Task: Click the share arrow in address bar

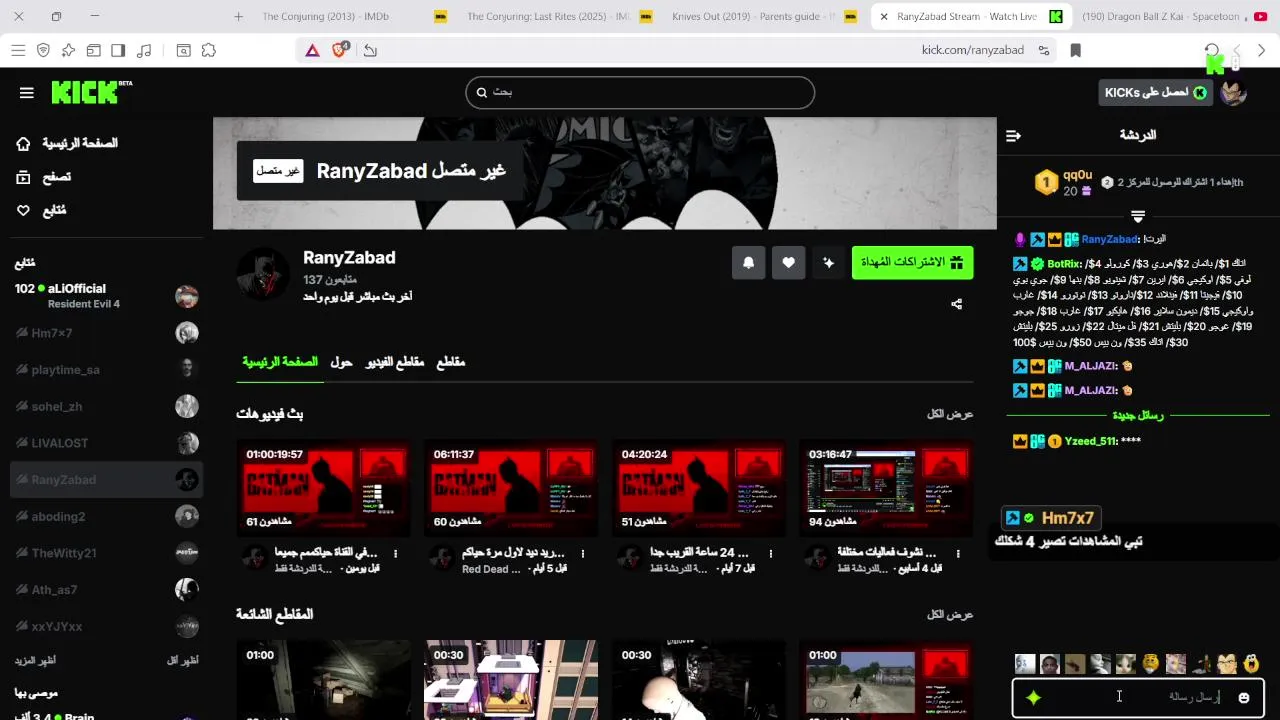Action: [370, 50]
